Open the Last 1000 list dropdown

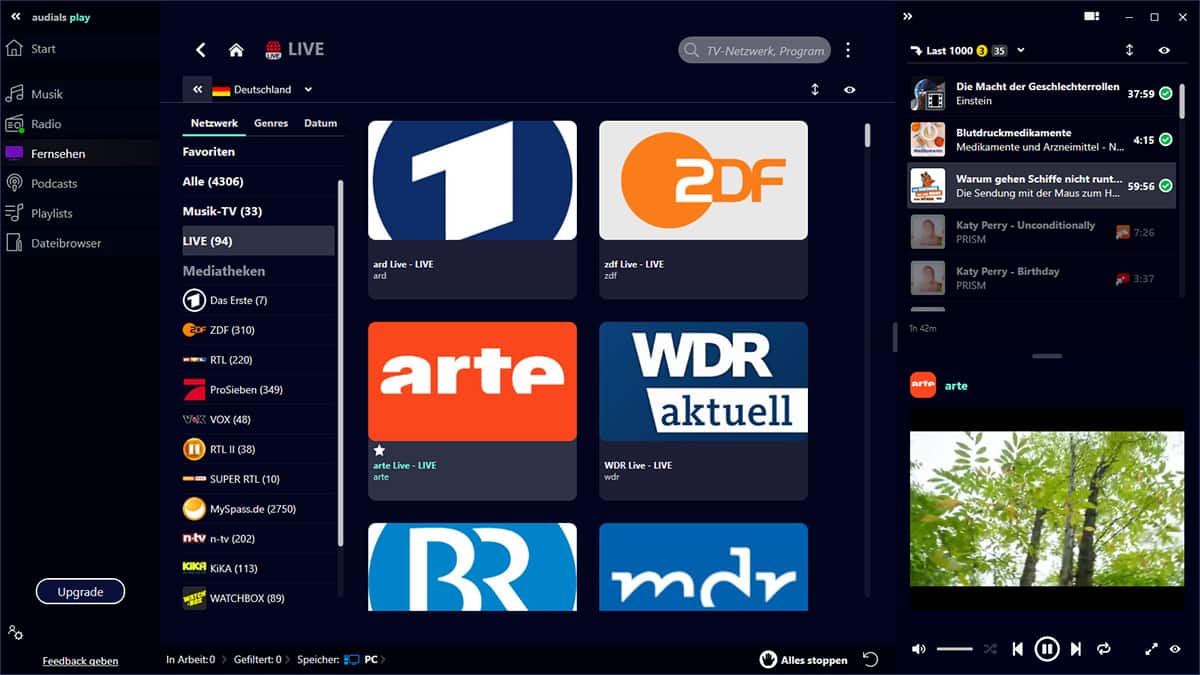click(x=966, y=50)
